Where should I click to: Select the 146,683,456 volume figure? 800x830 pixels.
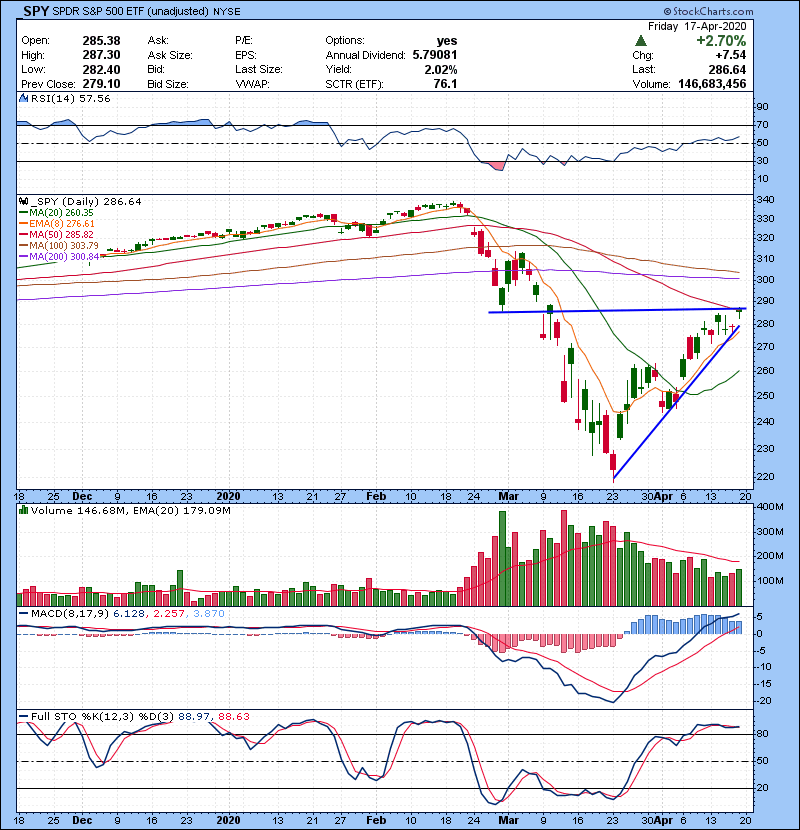712,84
